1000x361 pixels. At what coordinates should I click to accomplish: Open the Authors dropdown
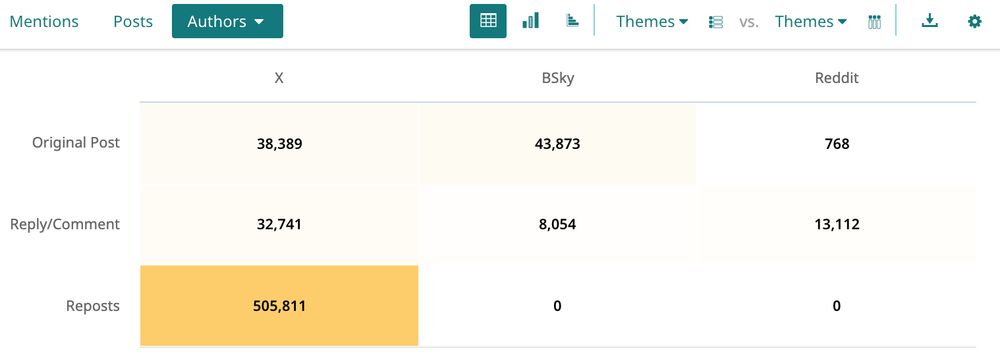227,21
